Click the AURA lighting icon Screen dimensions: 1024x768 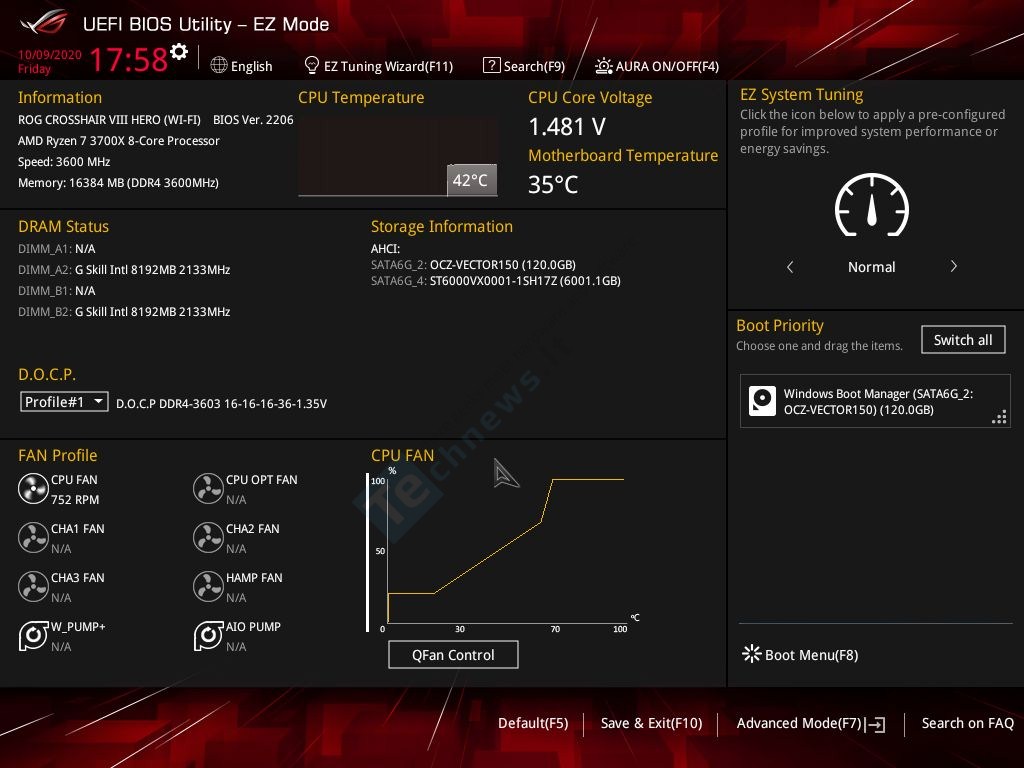click(603, 66)
